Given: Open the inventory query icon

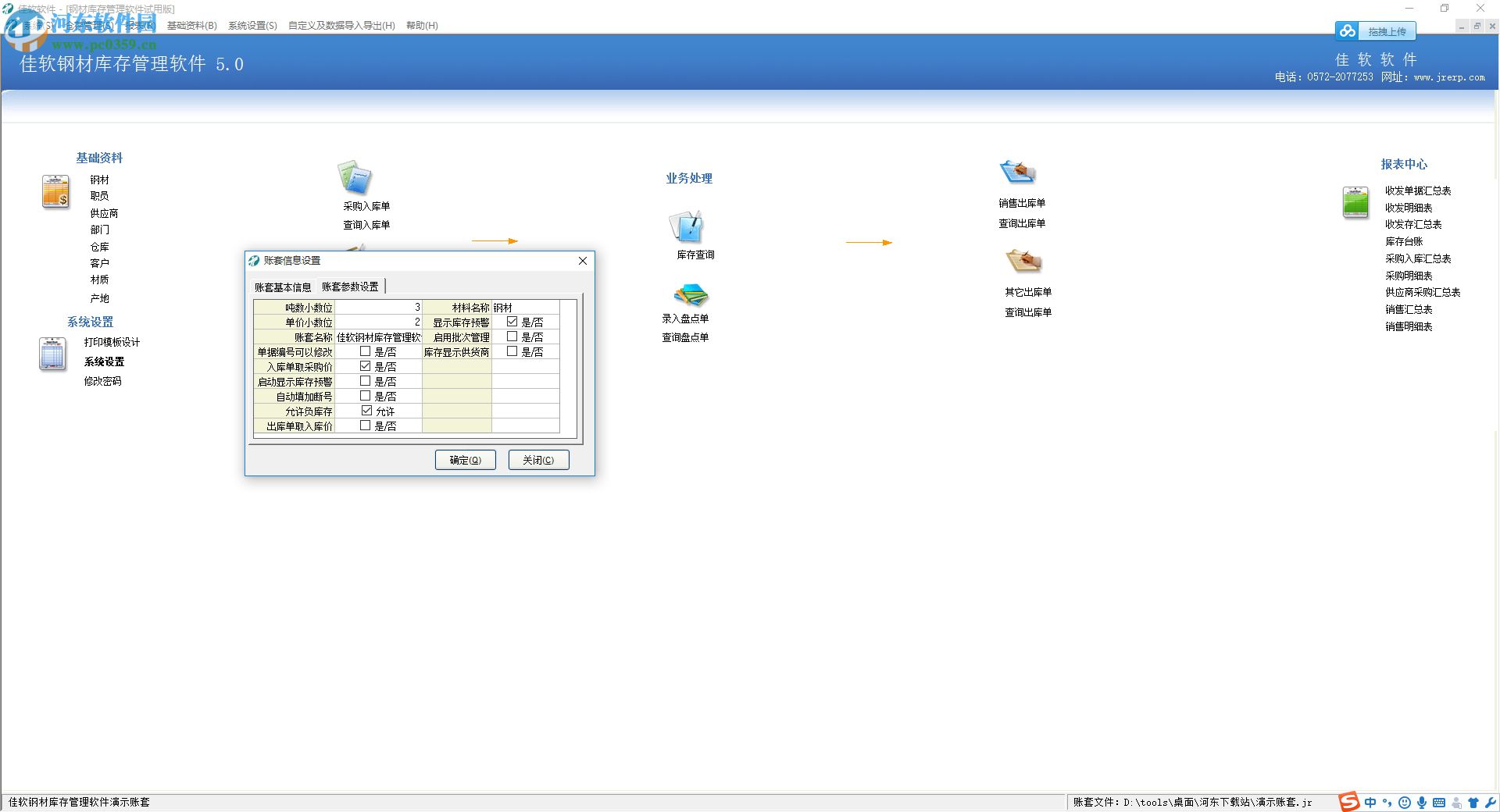Looking at the screenshot, I should point(687,226).
